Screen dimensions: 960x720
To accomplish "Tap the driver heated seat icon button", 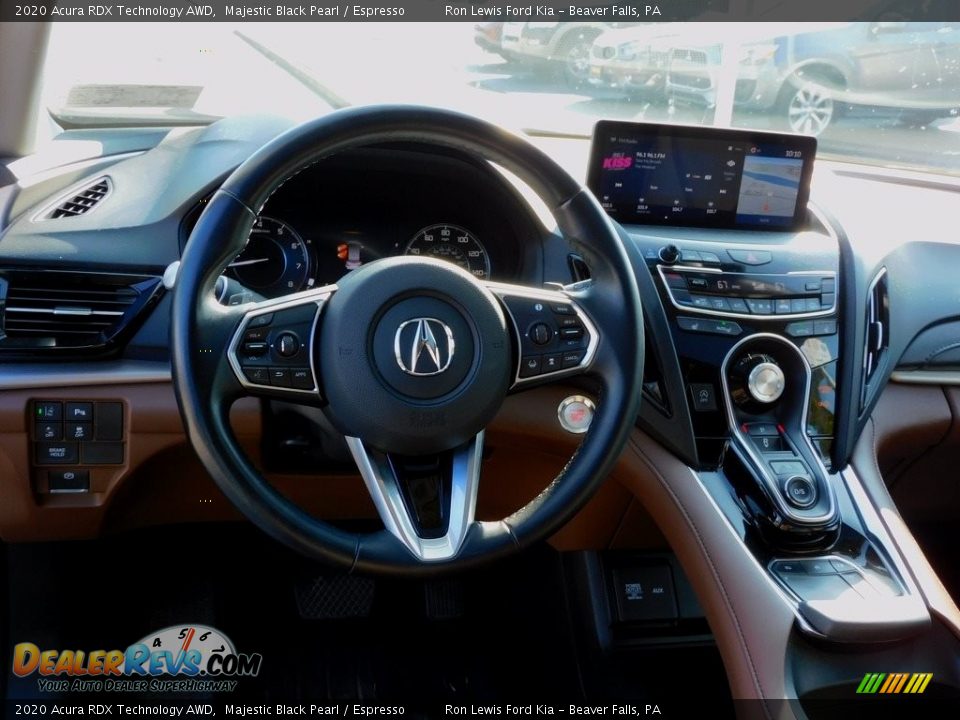I will pos(695,326).
